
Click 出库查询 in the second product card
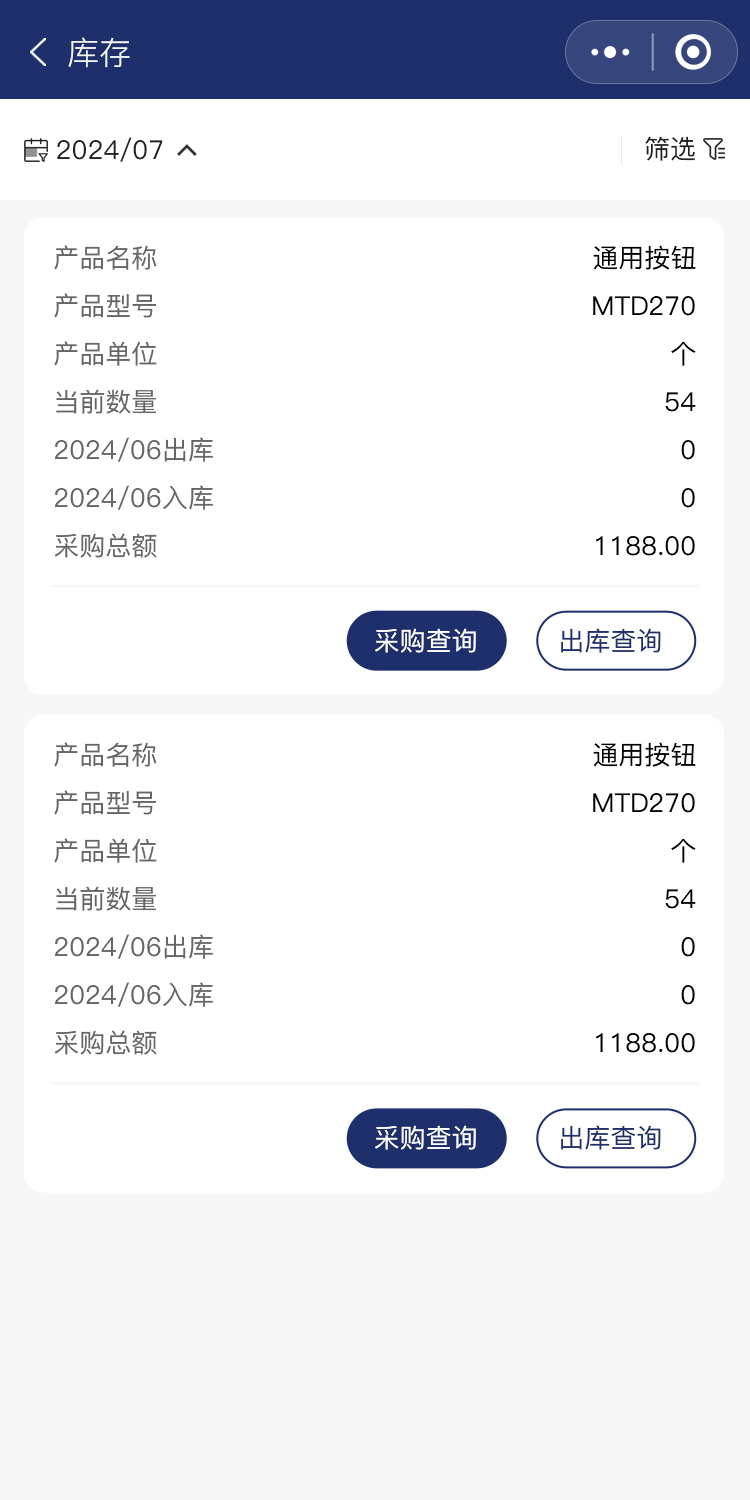click(615, 1138)
